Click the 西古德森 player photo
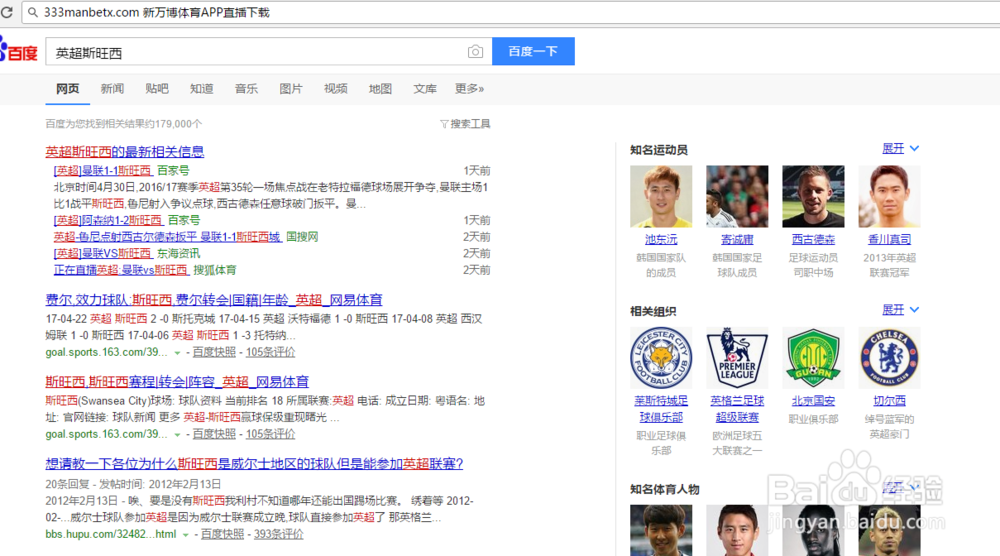This screenshot has width=1000, height=556. pos(813,196)
